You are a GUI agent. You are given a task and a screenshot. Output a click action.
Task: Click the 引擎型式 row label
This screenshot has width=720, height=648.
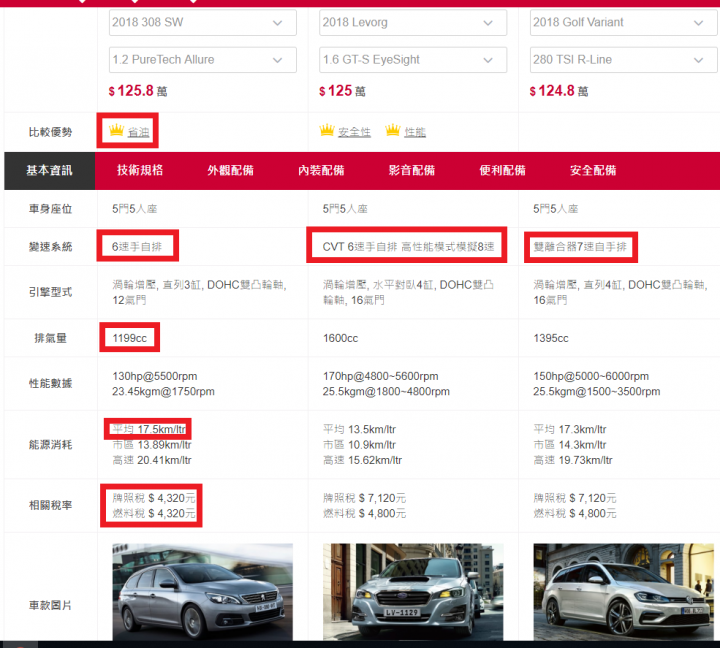pyautogui.click(x=50, y=292)
